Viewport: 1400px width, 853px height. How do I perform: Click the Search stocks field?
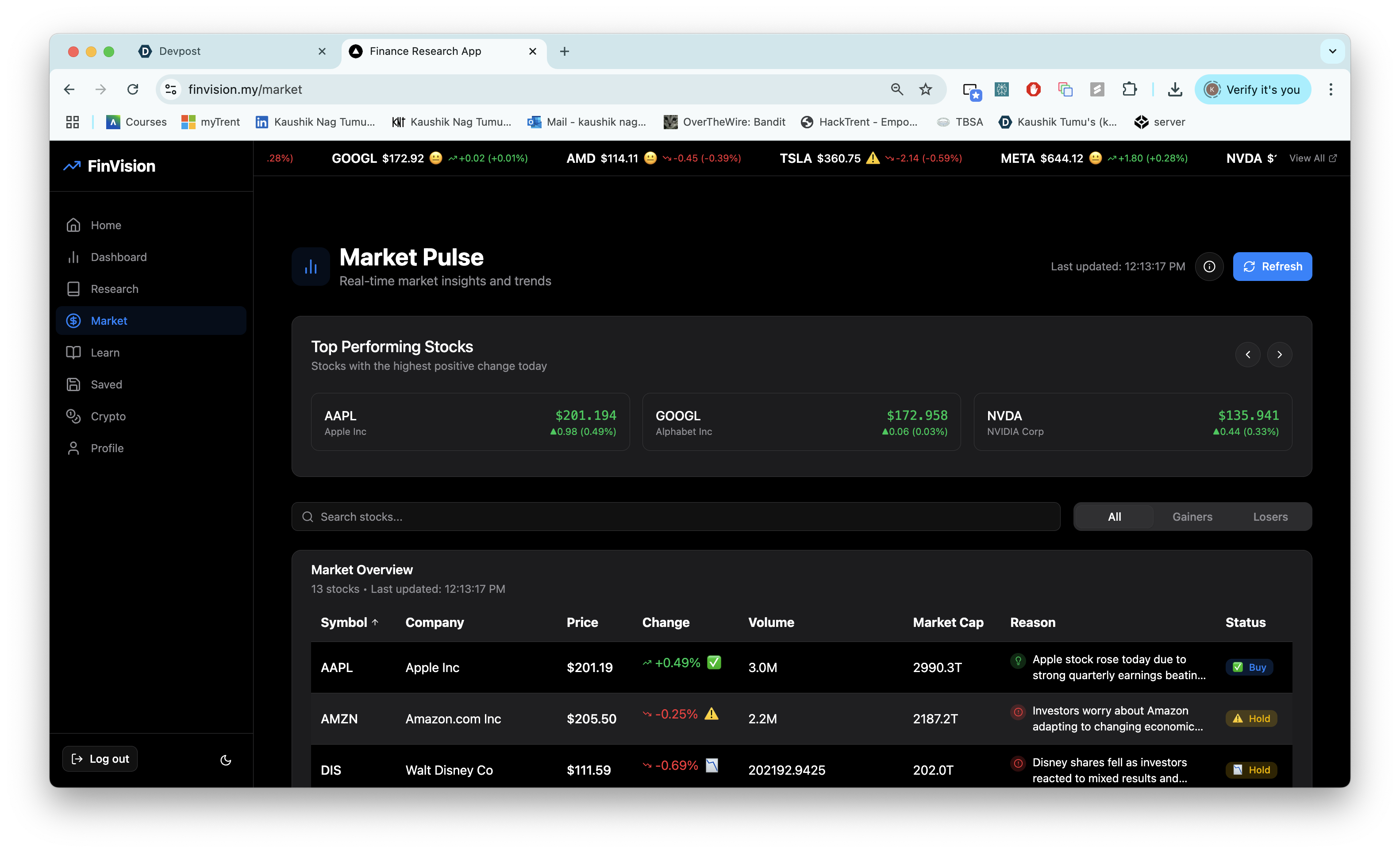(676, 517)
